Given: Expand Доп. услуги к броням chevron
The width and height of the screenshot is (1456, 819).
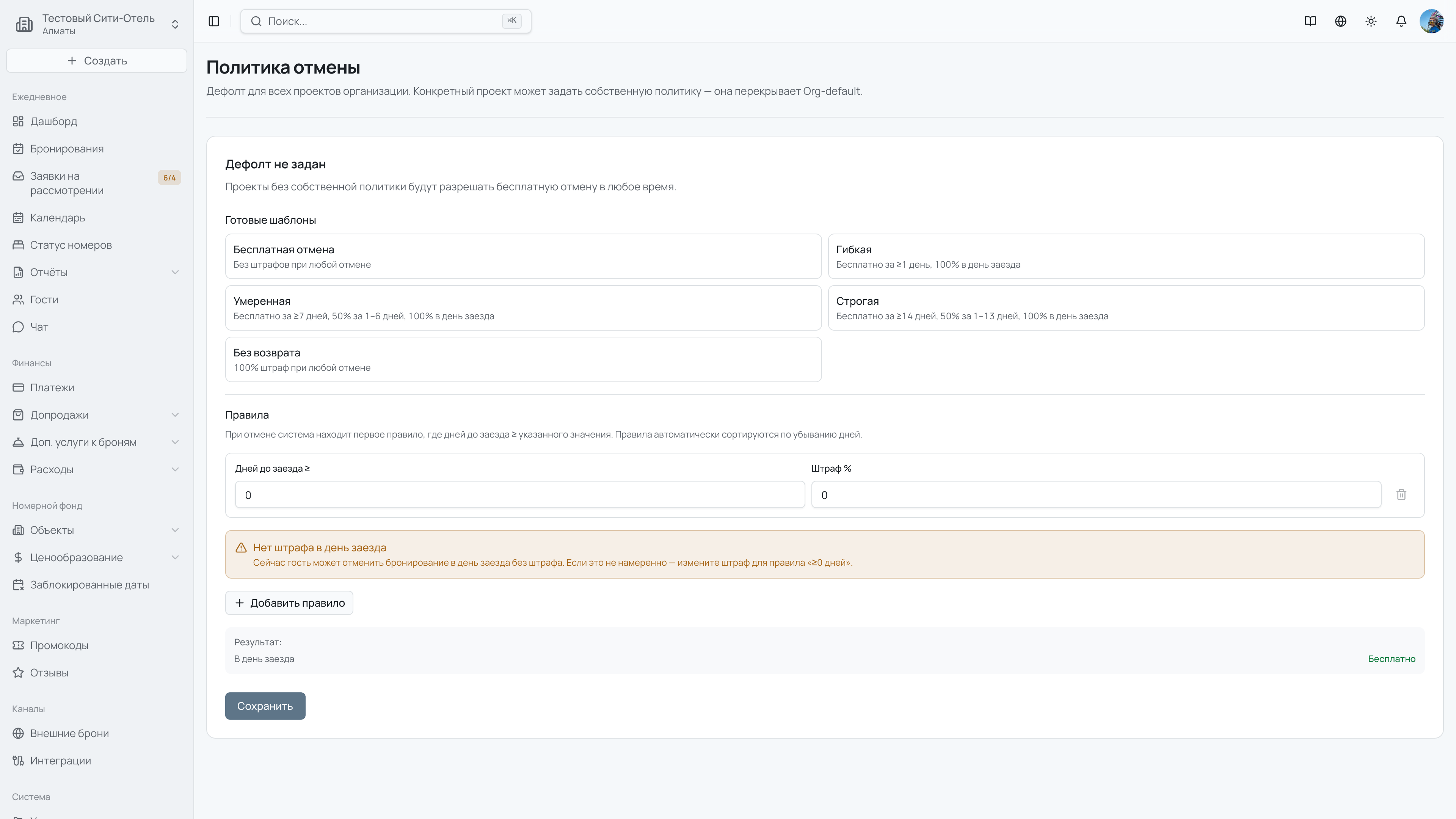Looking at the screenshot, I should [x=175, y=442].
